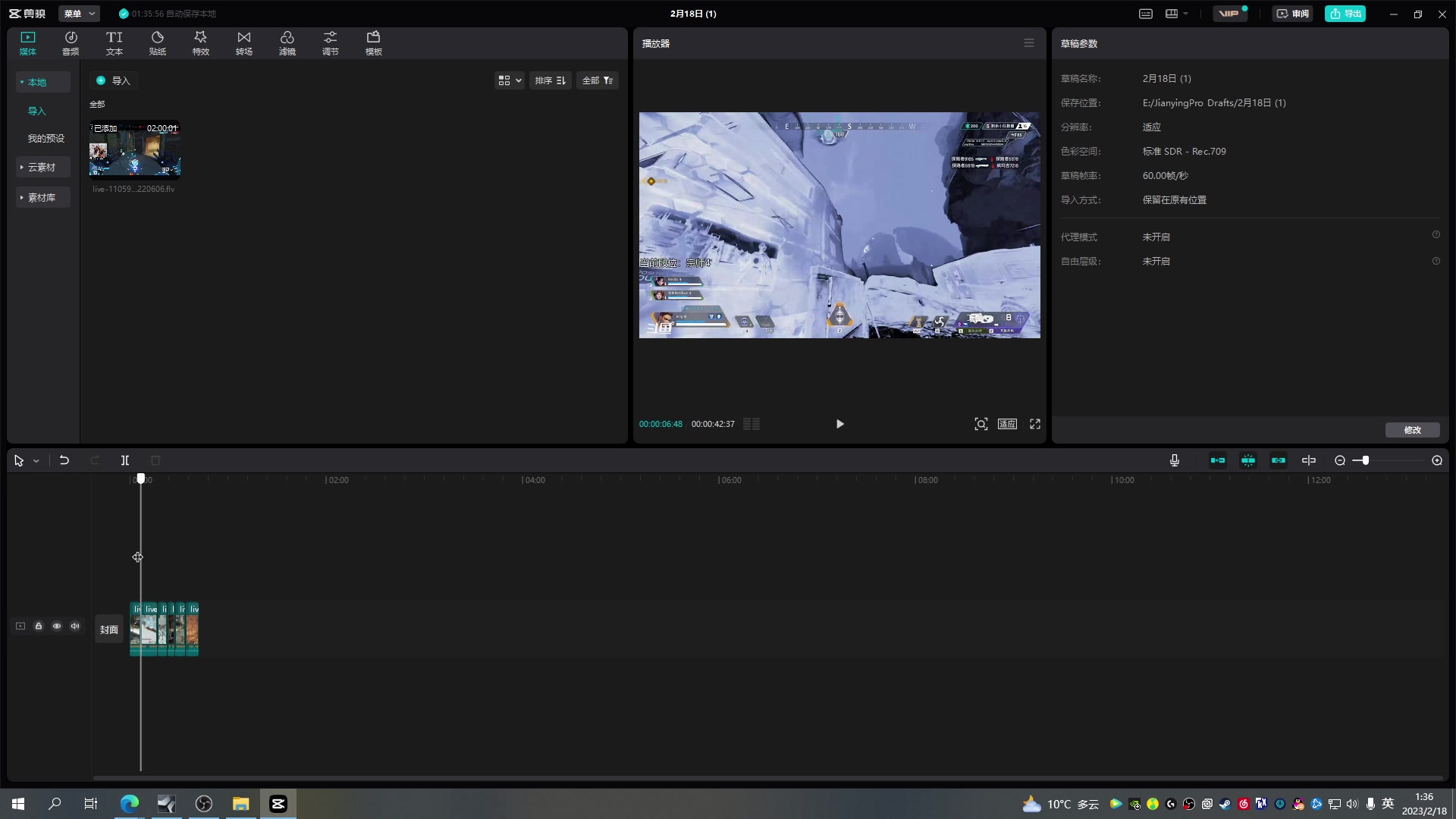The image size is (1456, 819).
Task: Click the 导入 import button with plus
Action: point(113,80)
